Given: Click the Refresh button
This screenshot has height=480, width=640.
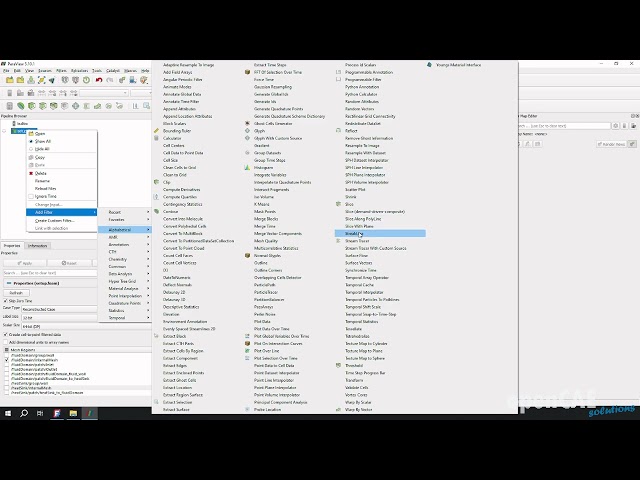Looking at the screenshot, I should tap(16, 293).
